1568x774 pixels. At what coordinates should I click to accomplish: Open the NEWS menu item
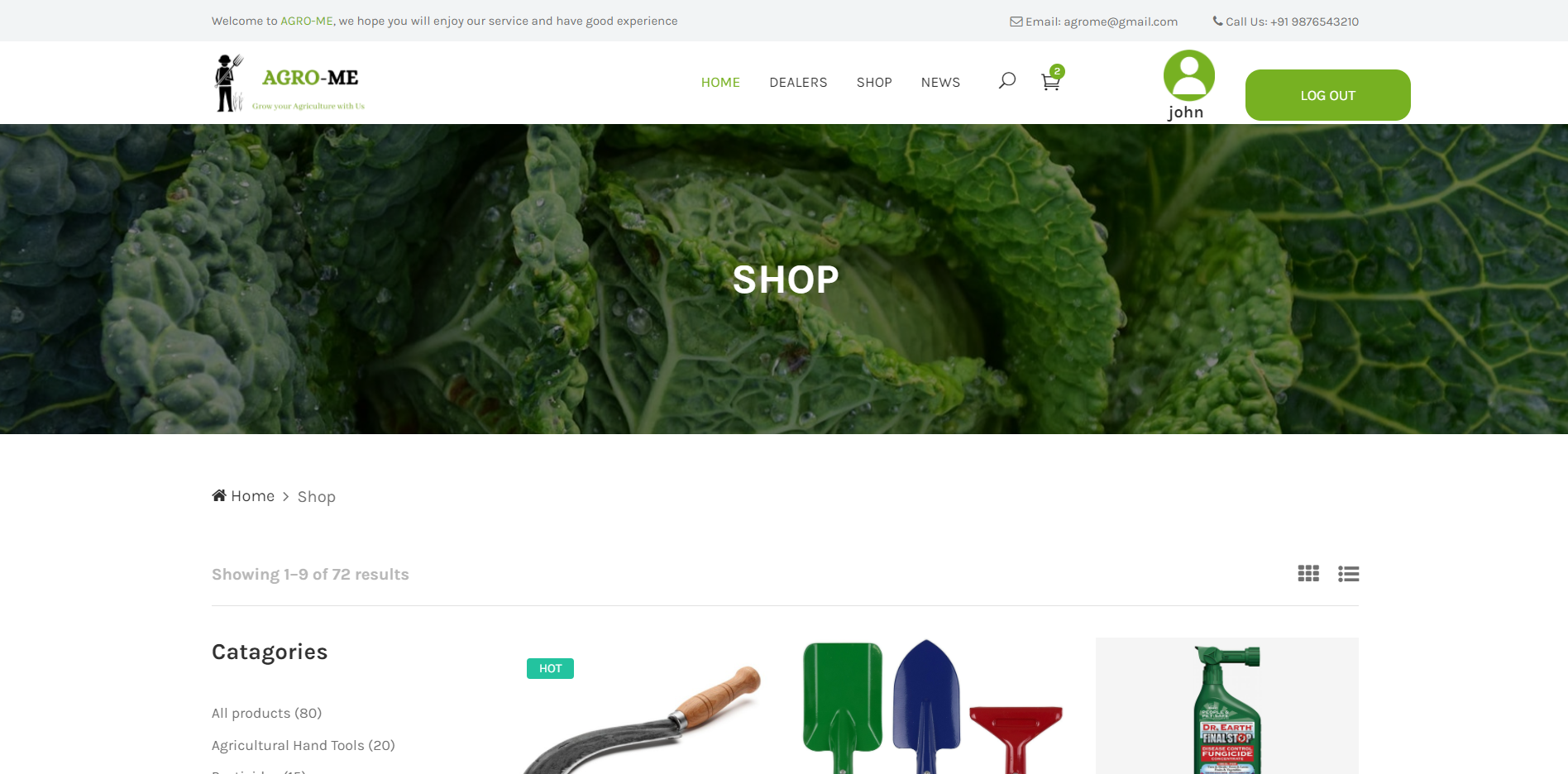[x=940, y=83]
